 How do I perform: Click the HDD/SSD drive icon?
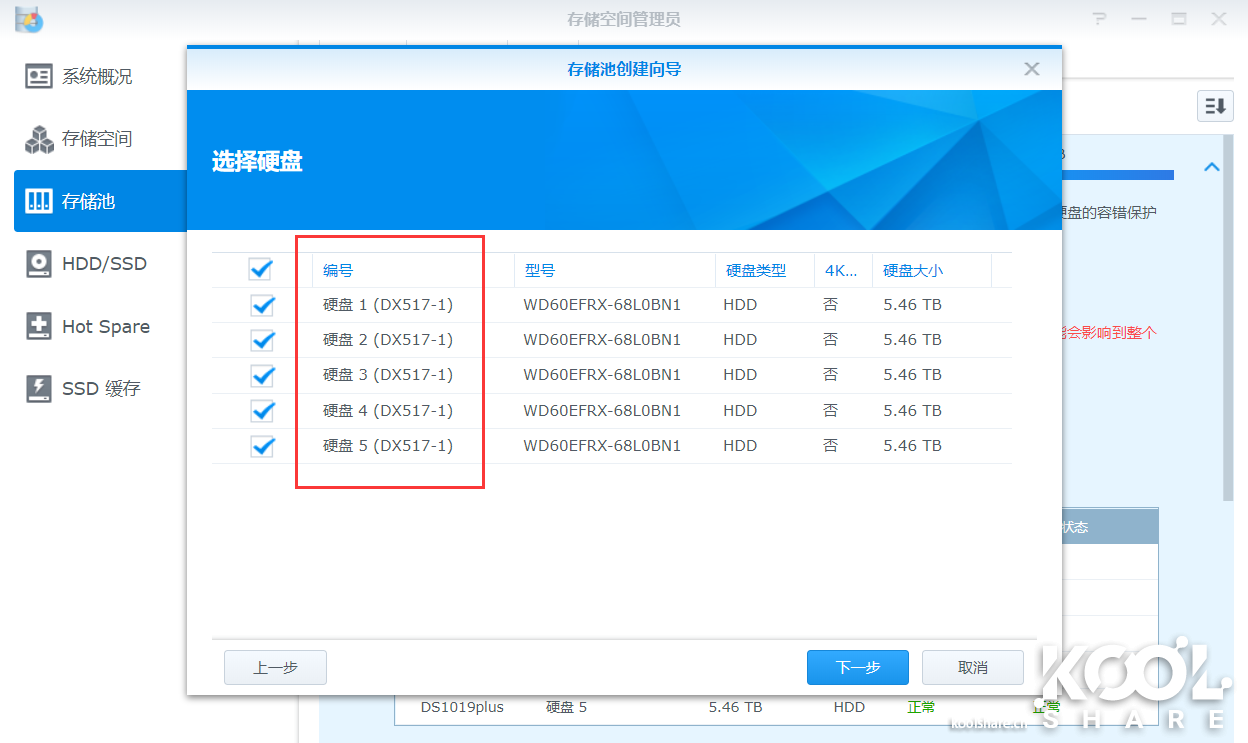(x=39, y=264)
